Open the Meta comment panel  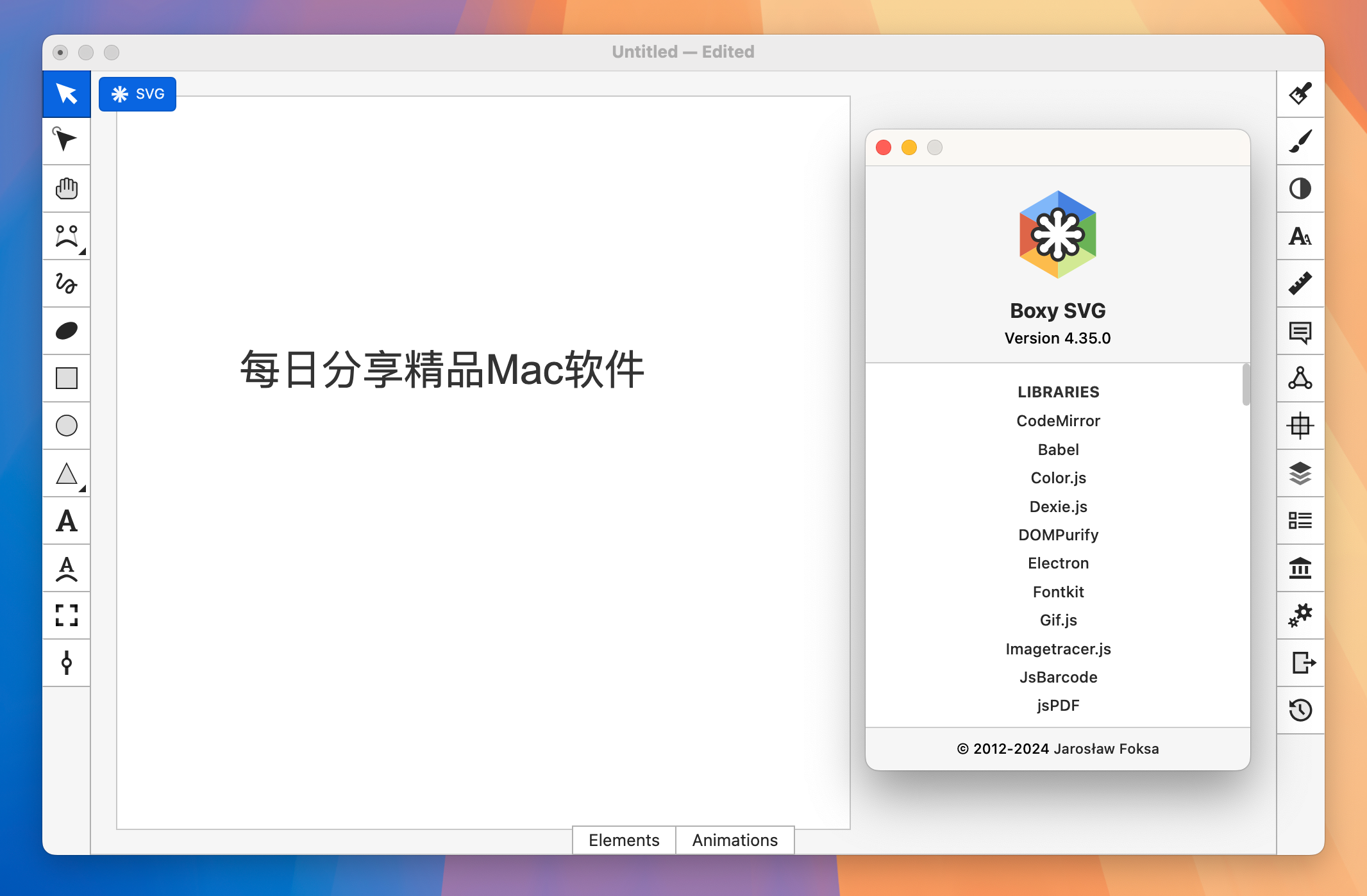(x=1300, y=331)
